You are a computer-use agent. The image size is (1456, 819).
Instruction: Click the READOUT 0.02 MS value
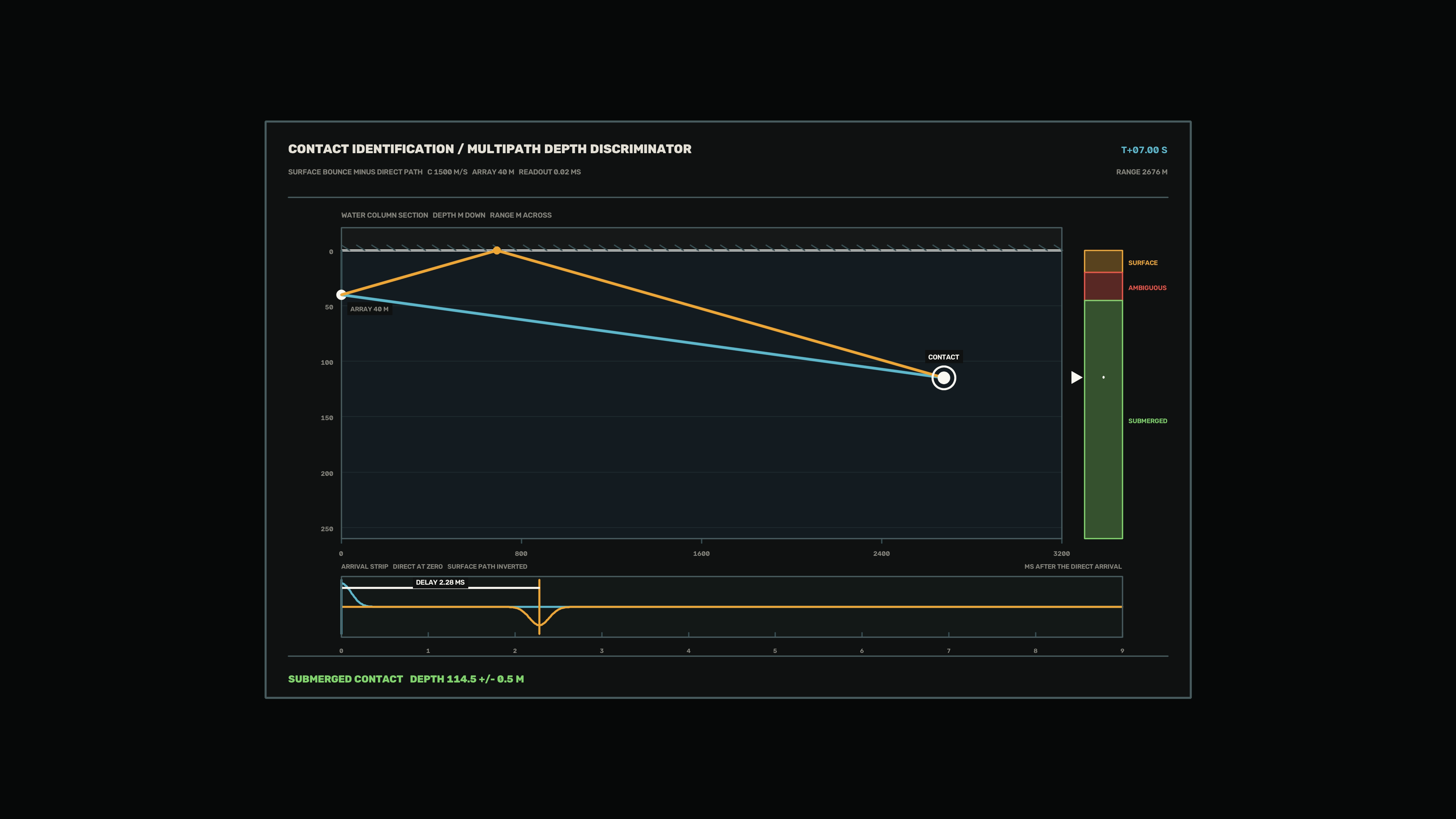click(x=549, y=172)
